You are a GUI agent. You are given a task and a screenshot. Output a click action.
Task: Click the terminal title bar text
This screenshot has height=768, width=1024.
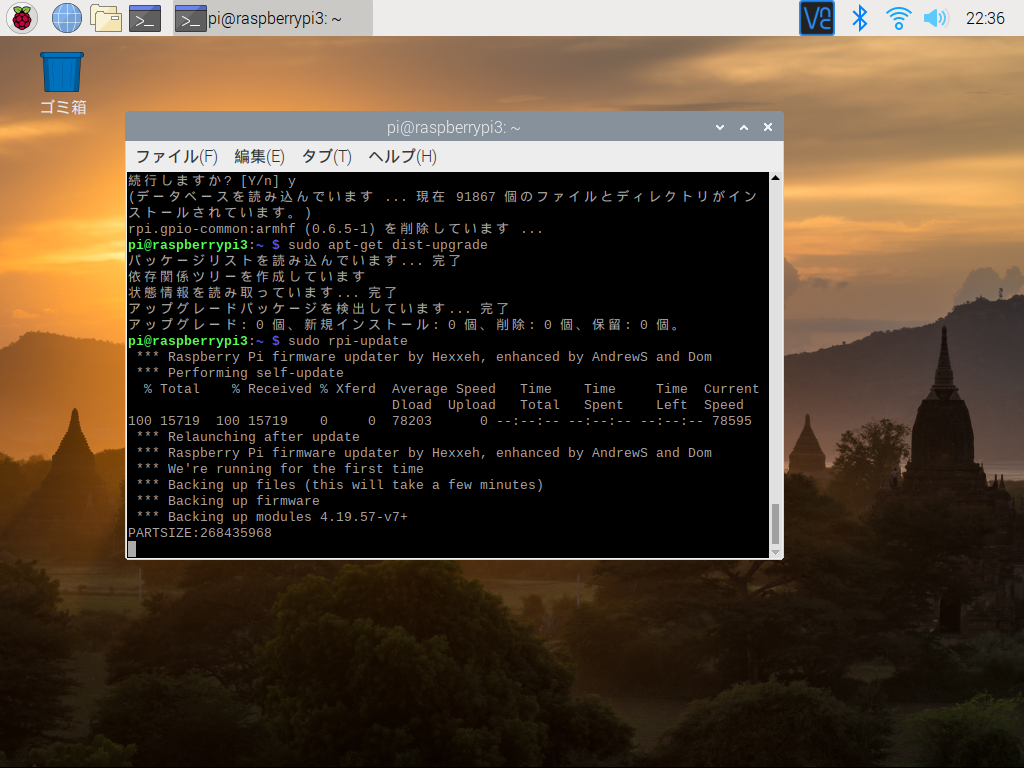(x=453, y=127)
